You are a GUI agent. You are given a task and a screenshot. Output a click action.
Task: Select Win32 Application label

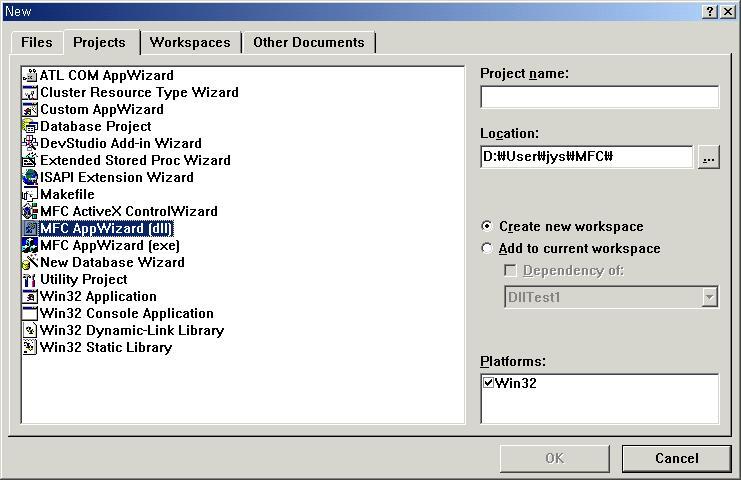click(x=98, y=296)
